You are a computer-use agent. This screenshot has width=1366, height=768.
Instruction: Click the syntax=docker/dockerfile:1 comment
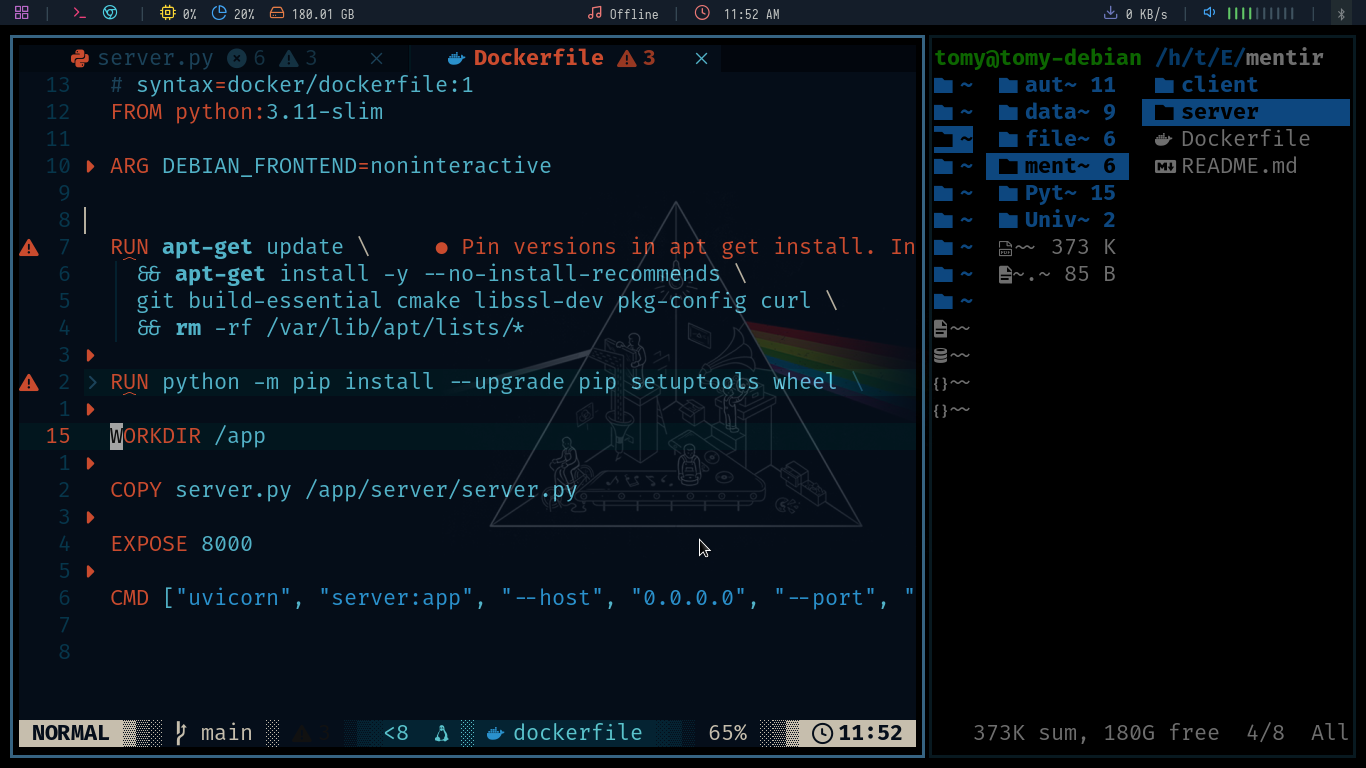click(x=292, y=85)
